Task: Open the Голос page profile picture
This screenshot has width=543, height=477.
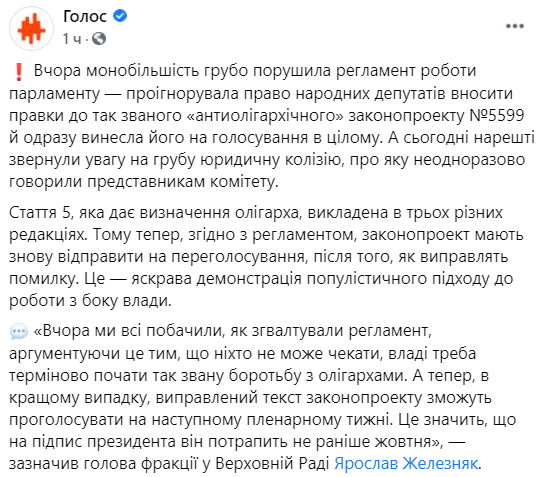Action: [x=32, y=28]
